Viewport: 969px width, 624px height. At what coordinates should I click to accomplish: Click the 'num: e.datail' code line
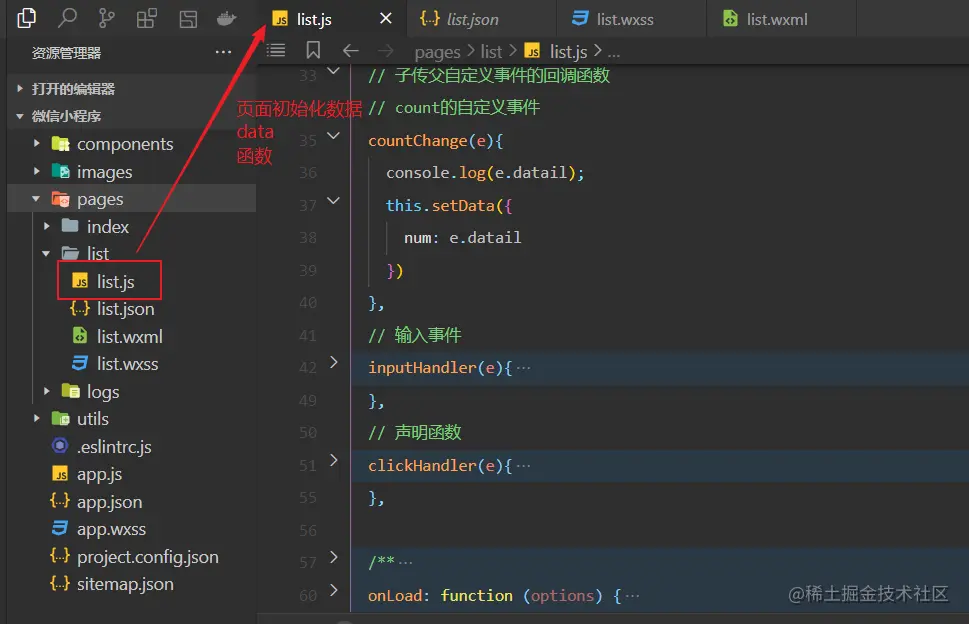click(462, 238)
